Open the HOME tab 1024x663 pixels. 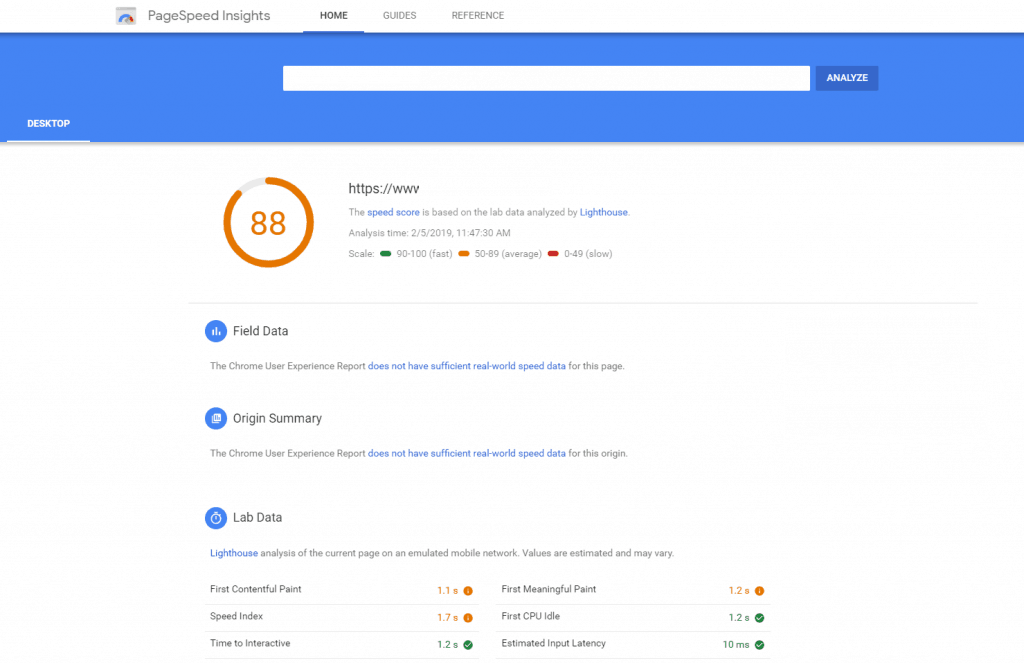pyautogui.click(x=334, y=16)
